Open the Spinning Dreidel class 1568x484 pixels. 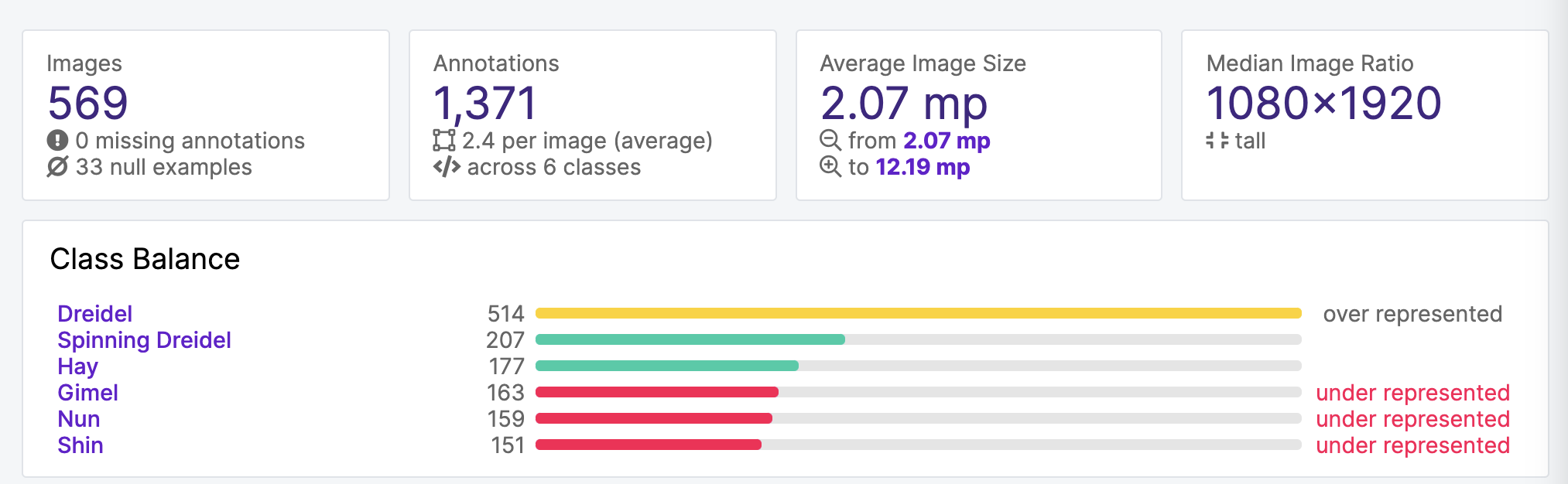pos(144,340)
